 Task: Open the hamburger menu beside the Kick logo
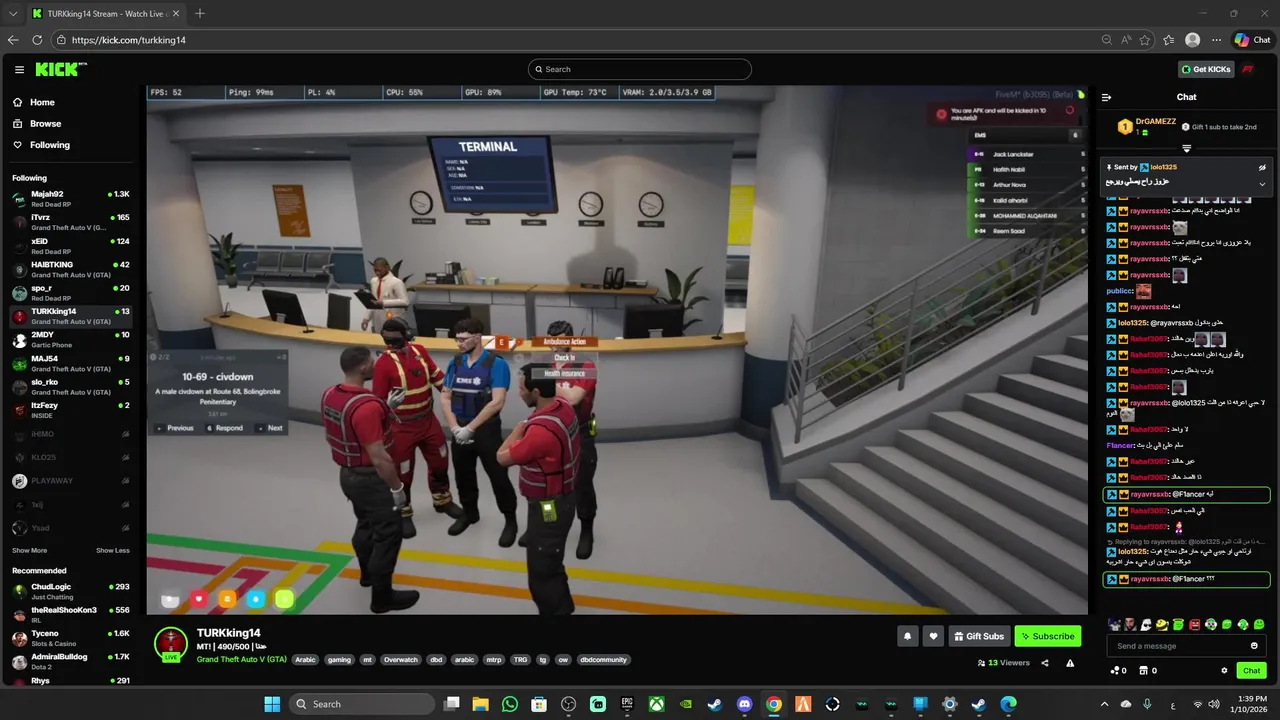coord(19,70)
